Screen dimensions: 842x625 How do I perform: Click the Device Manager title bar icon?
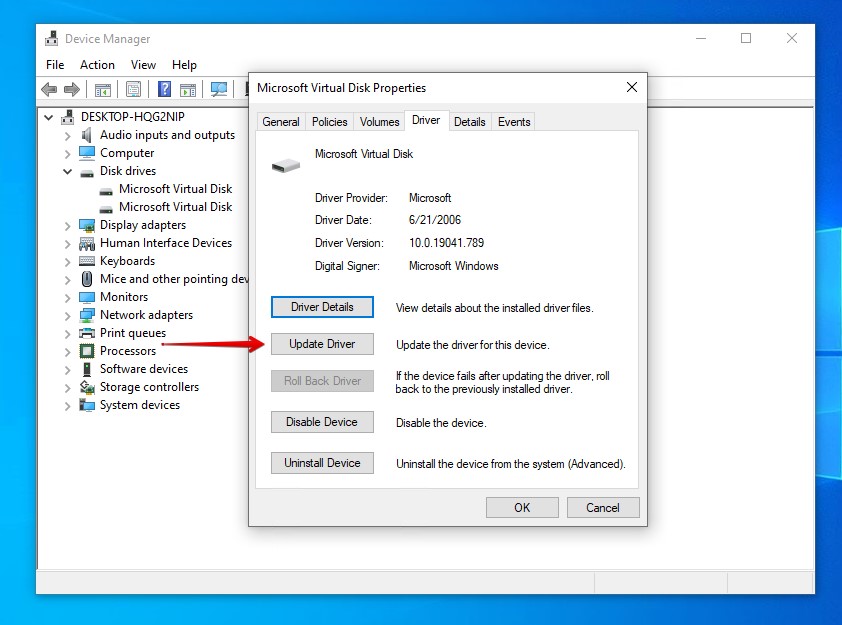pos(52,39)
